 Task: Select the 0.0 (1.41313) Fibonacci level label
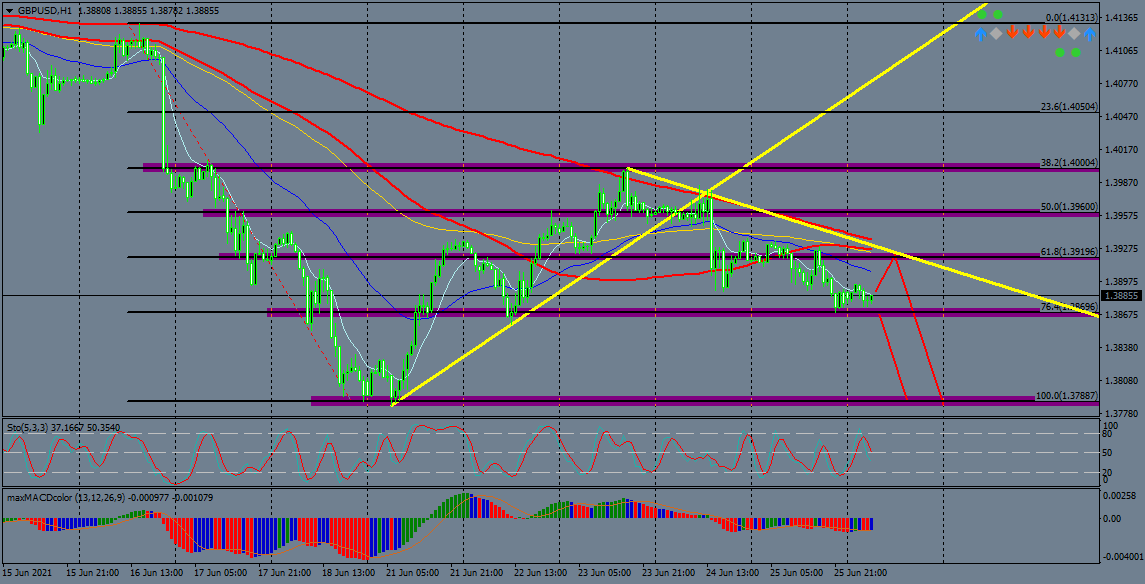(1071, 18)
